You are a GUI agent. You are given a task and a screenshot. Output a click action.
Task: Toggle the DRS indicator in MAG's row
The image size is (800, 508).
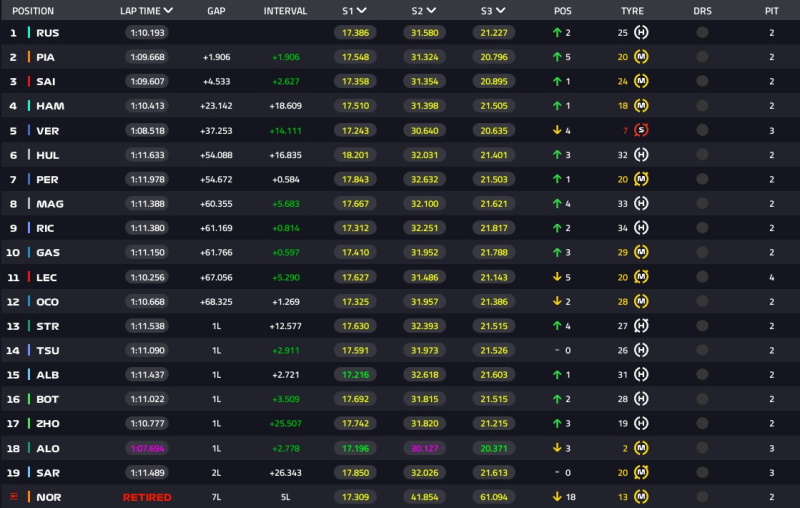[x=702, y=204]
